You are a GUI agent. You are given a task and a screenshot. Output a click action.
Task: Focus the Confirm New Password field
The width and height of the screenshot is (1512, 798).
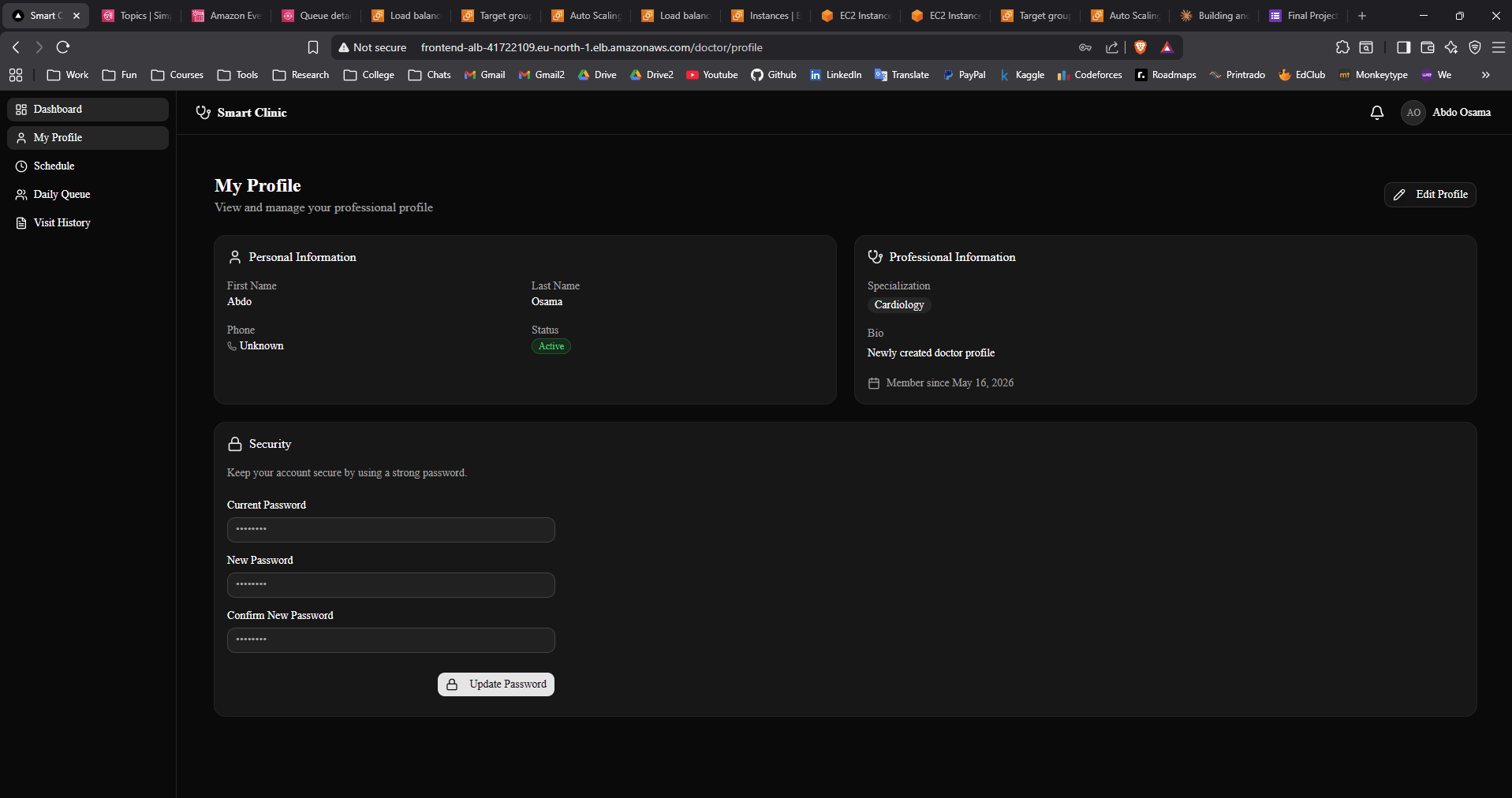(391, 640)
